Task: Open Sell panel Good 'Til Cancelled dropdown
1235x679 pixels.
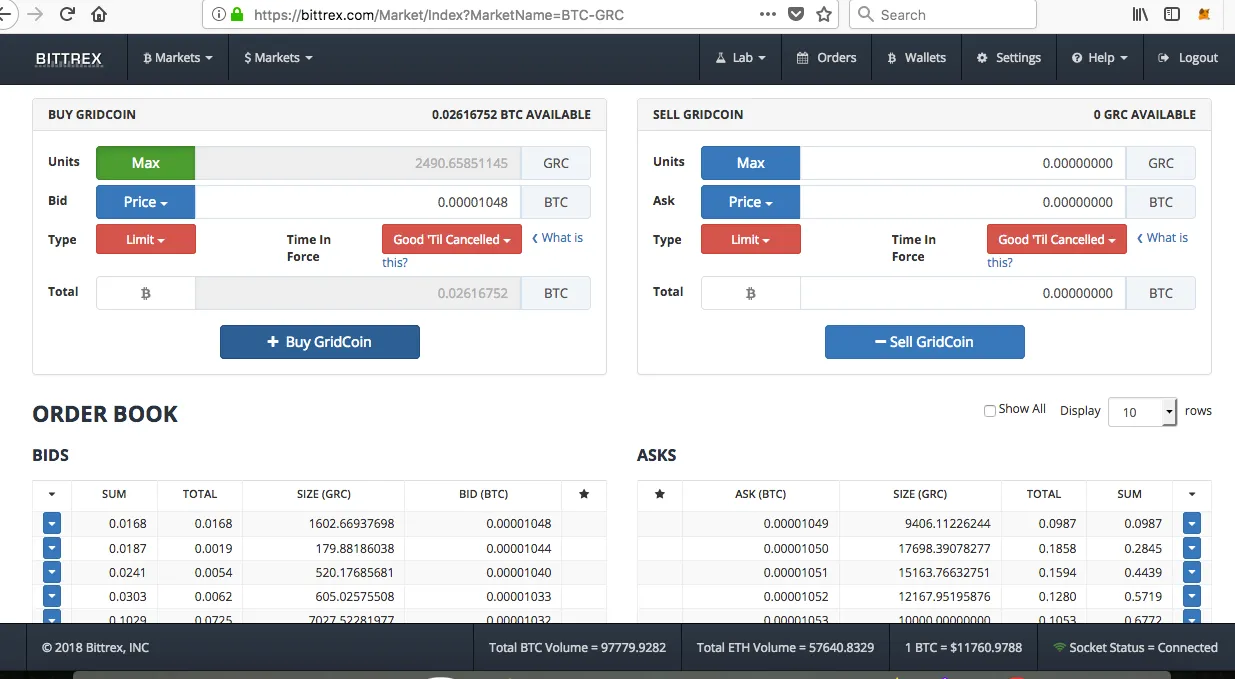Action: tap(1057, 239)
